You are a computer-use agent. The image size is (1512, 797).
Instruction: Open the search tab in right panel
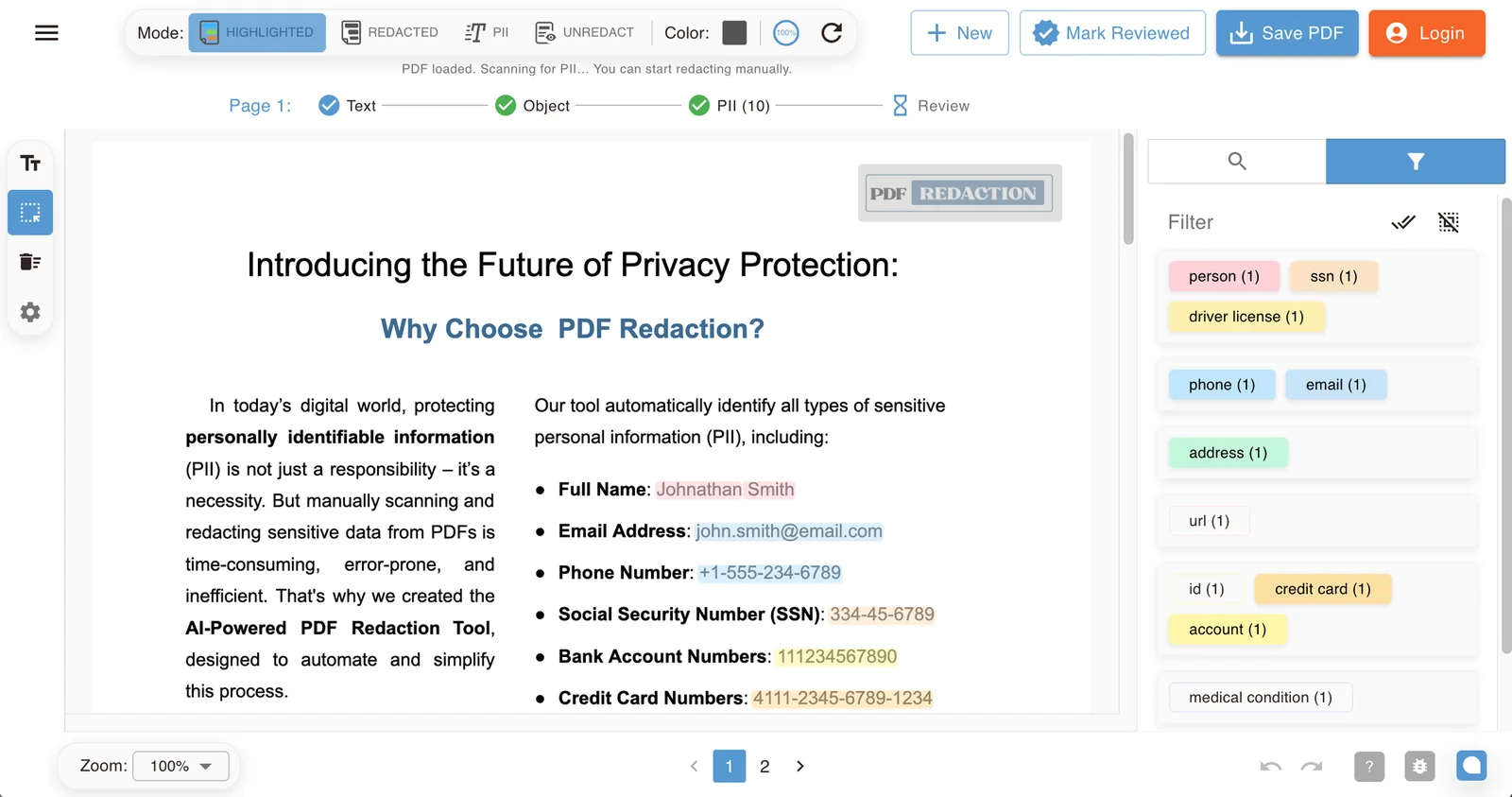pyautogui.click(x=1237, y=162)
